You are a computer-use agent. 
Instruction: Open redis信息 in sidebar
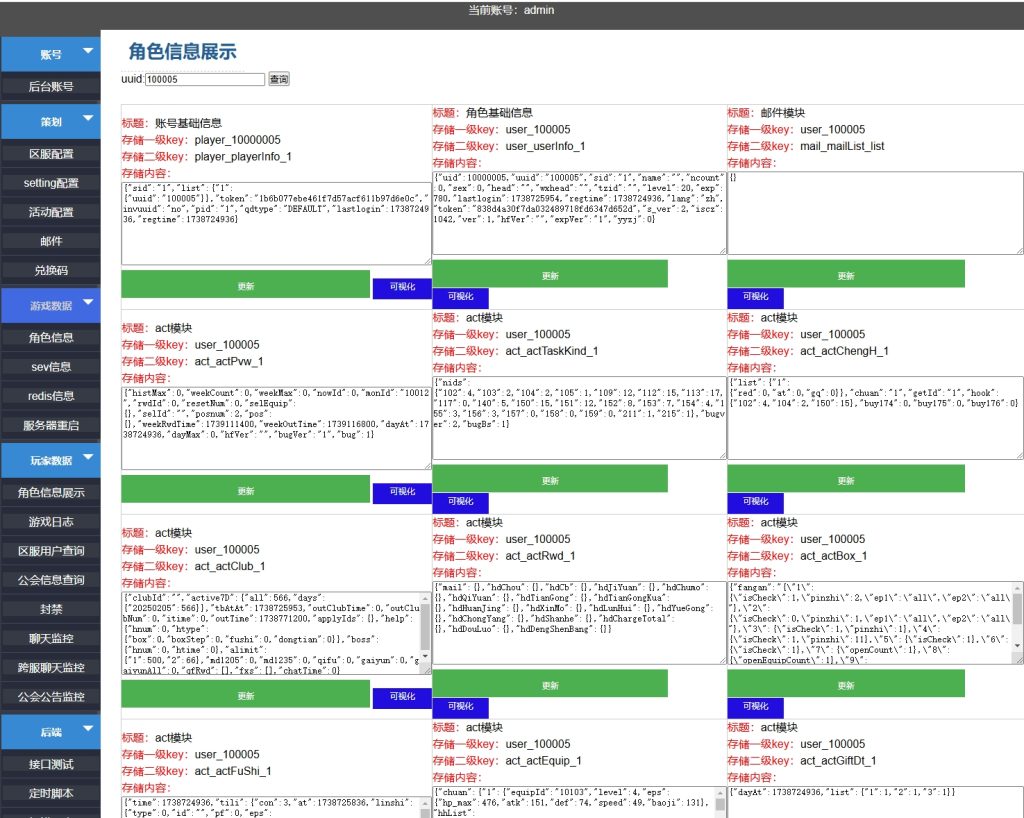50,396
